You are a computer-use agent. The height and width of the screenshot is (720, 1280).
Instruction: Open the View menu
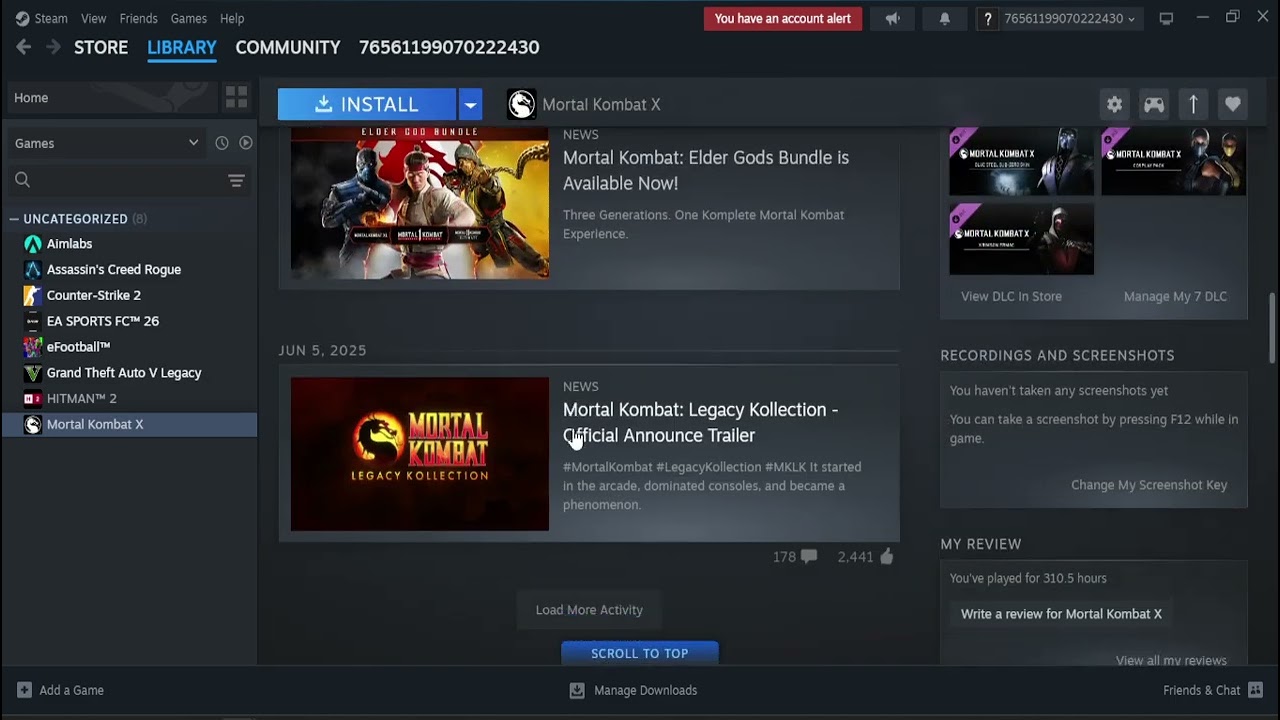(93, 18)
